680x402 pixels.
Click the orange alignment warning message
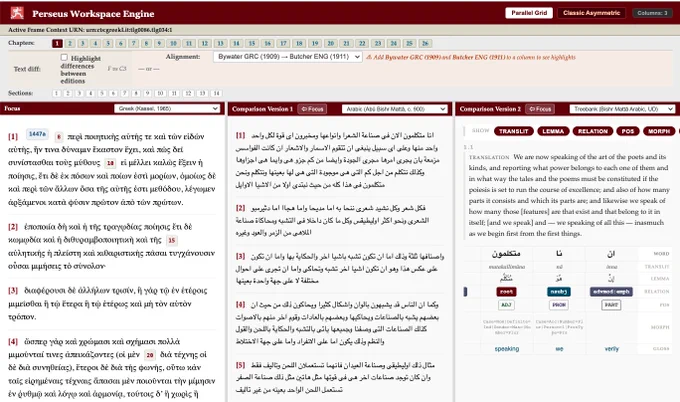tap(471, 57)
